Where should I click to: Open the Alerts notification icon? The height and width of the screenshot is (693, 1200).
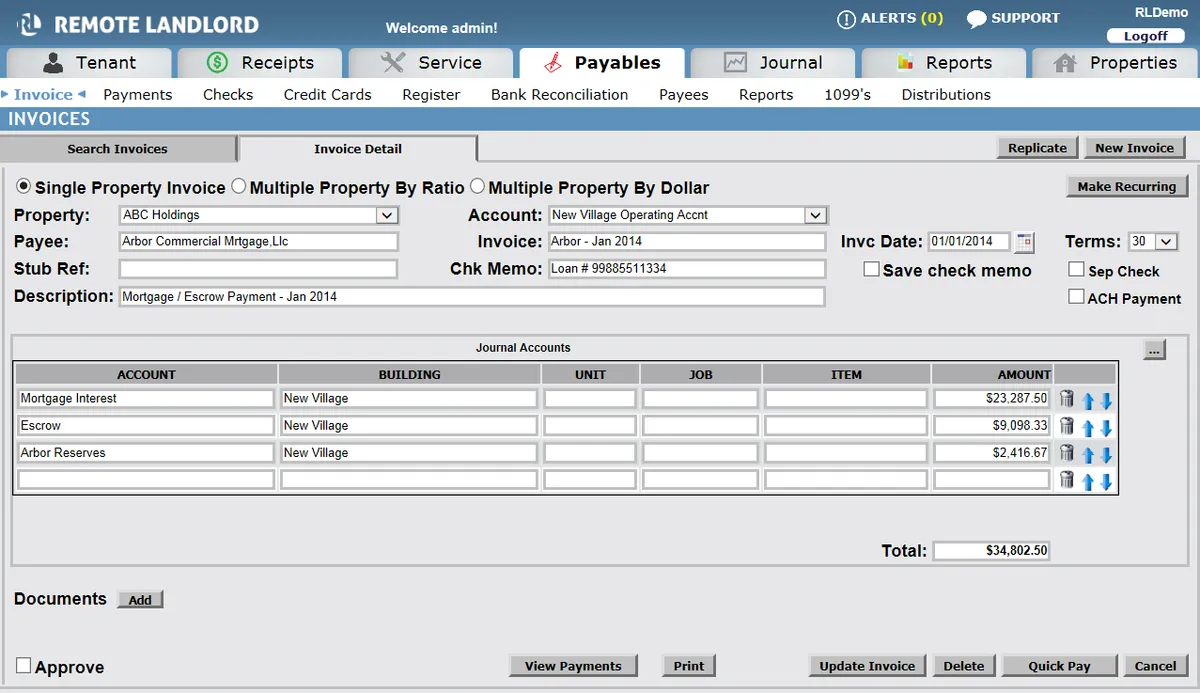(846, 19)
